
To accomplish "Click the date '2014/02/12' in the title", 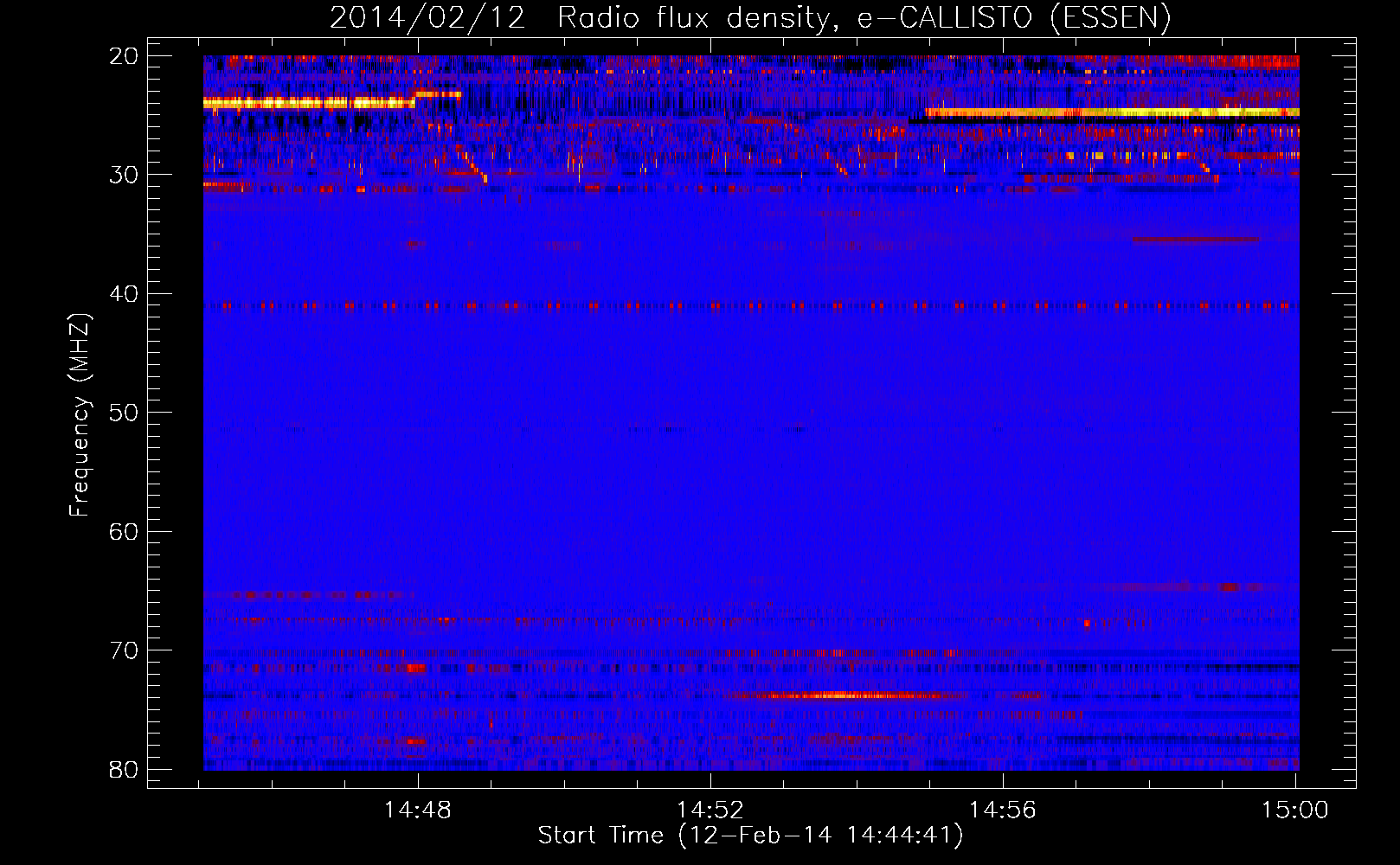I will point(427,17).
